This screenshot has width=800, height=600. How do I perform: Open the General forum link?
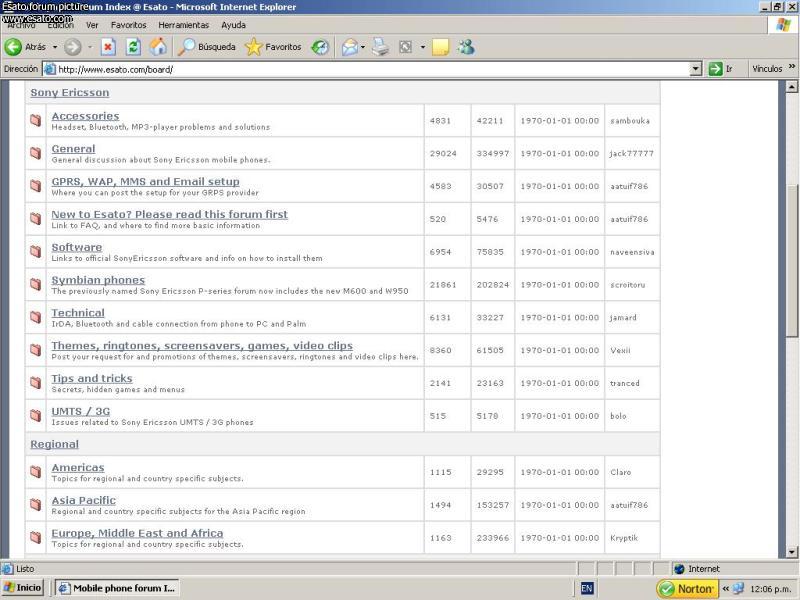click(x=73, y=148)
